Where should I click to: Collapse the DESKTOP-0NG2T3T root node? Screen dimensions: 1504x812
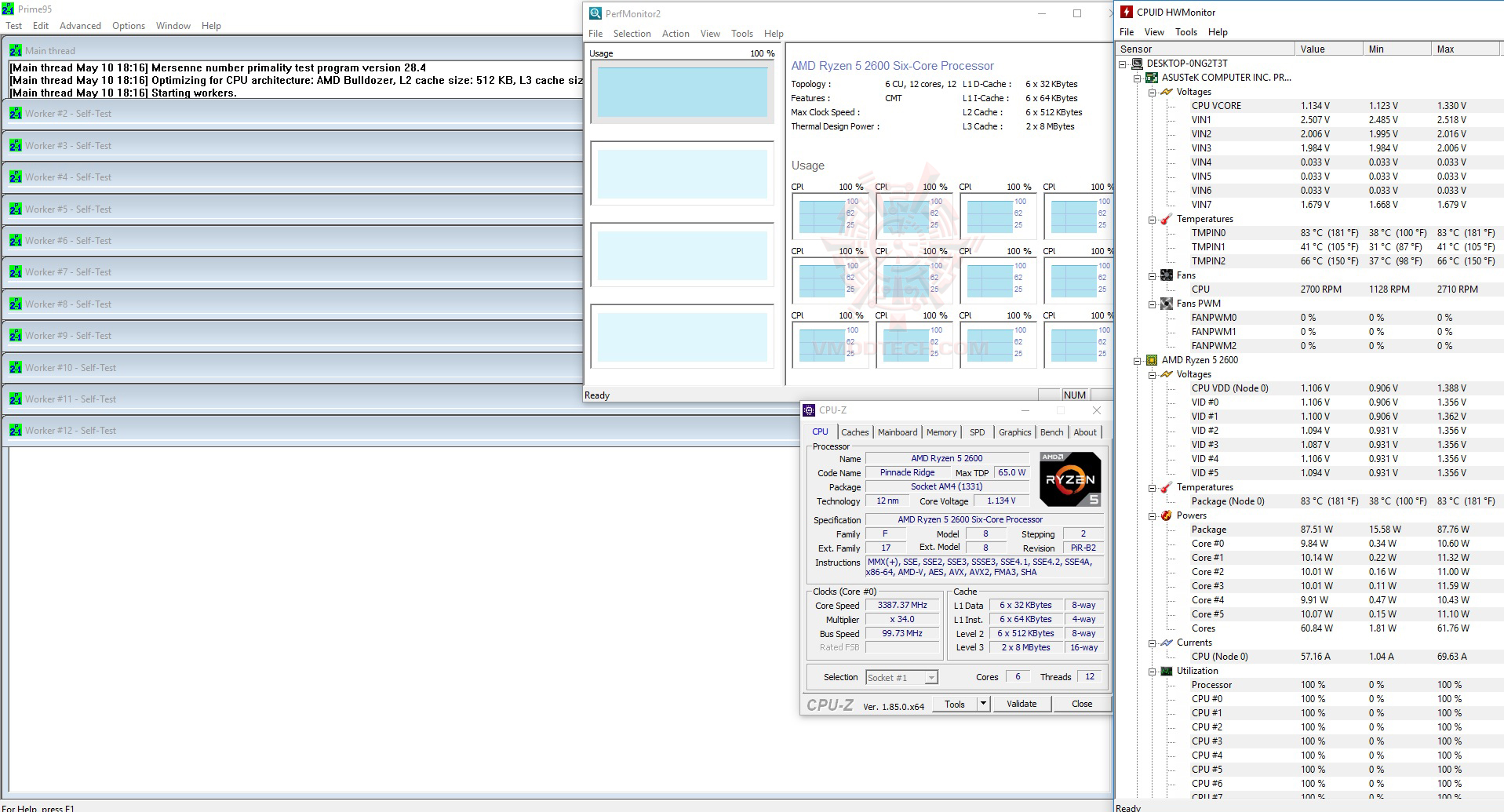(1123, 64)
